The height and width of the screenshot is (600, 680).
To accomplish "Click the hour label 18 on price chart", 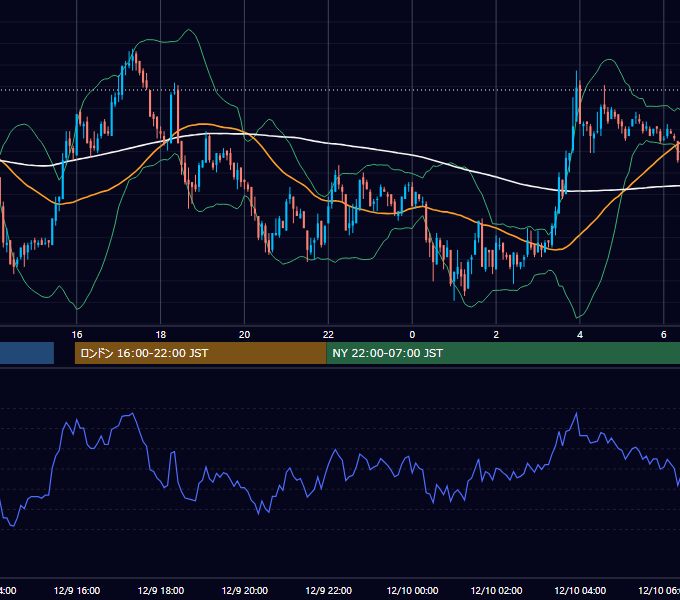I will [x=160, y=335].
